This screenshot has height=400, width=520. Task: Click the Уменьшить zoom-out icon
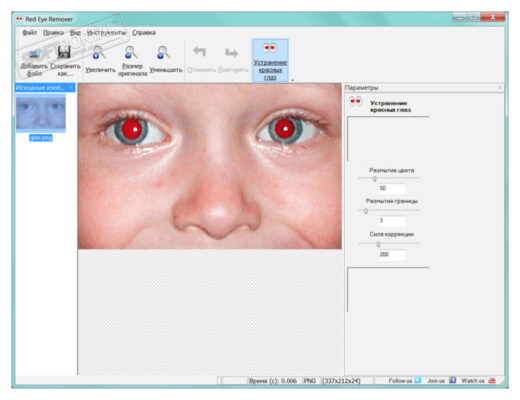163,53
